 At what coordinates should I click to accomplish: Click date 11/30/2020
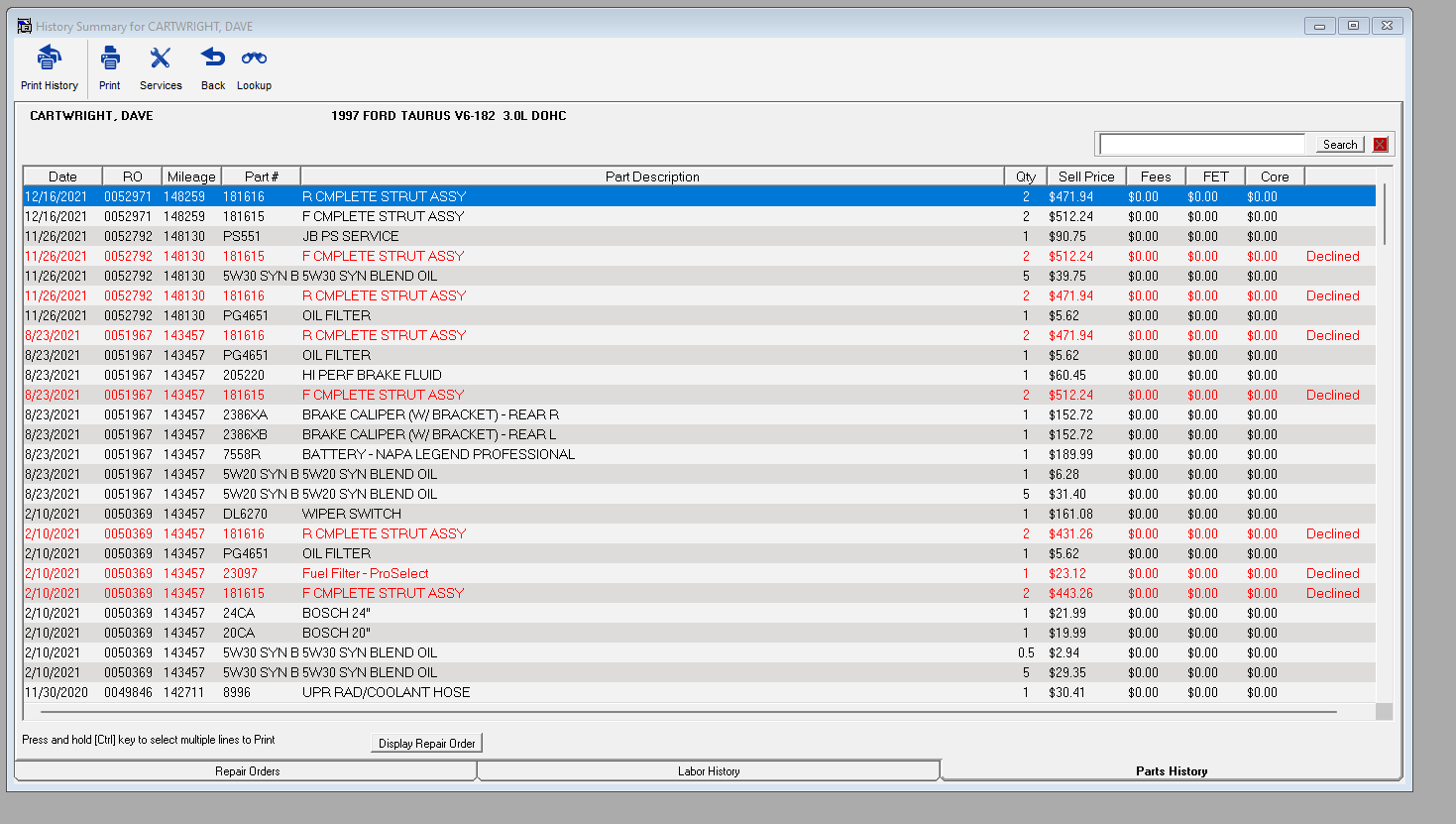click(56, 692)
